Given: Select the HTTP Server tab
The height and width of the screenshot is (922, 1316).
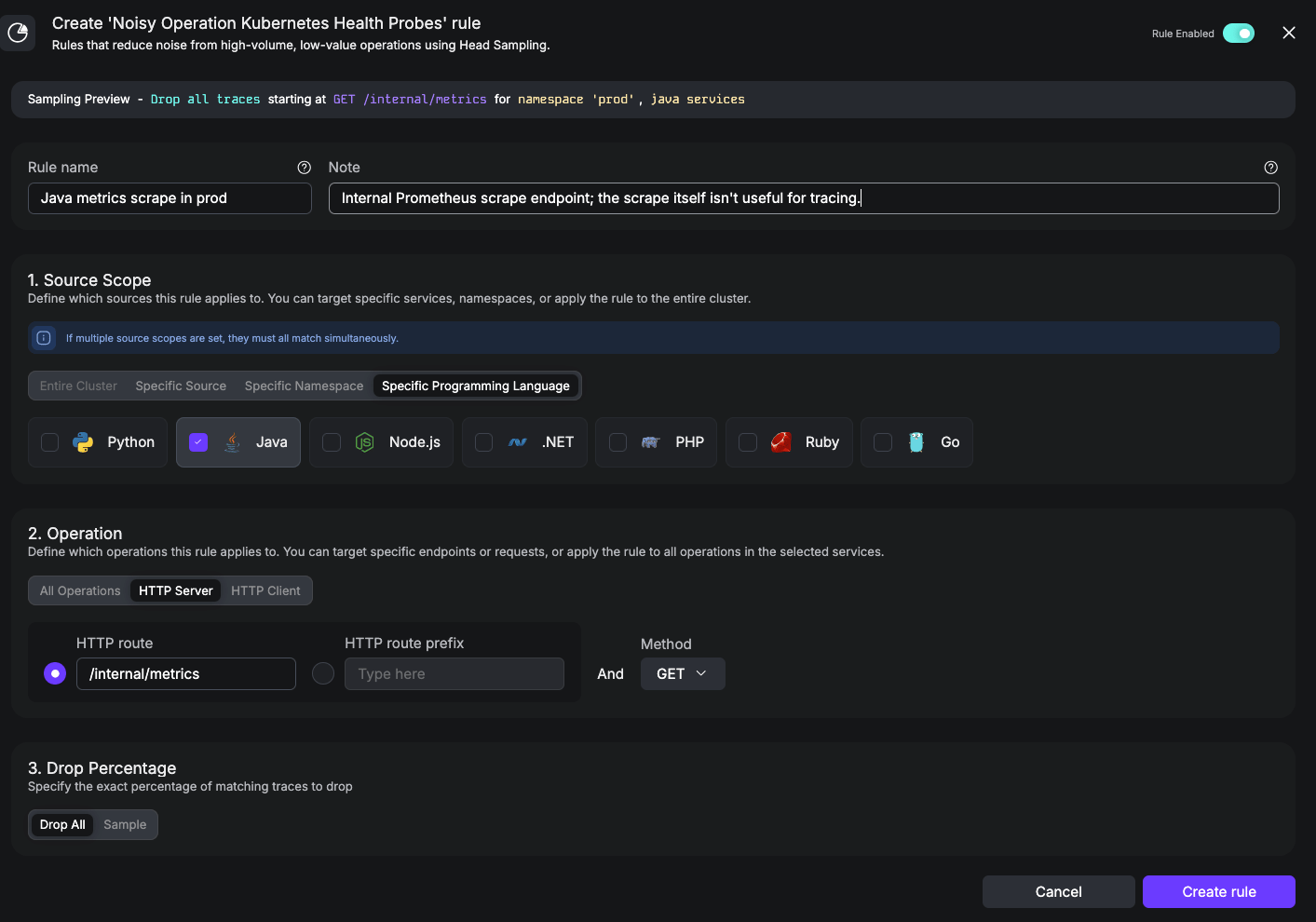Looking at the screenshot, I should (x=176, y=590).
